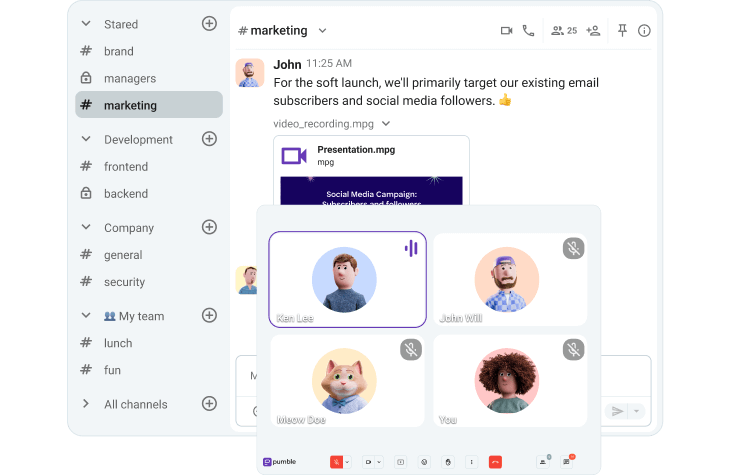Click the muted mic icon on Meow Doe tile

411,350
